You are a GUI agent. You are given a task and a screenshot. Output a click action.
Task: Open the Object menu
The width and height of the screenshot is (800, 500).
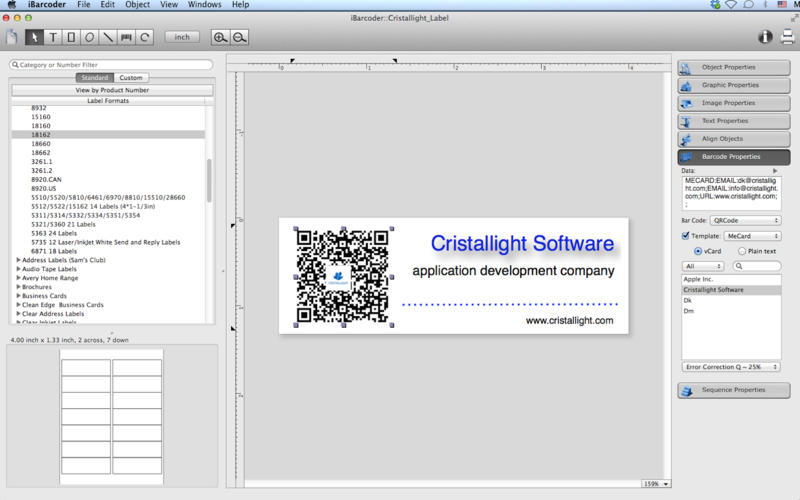(137, 5)
